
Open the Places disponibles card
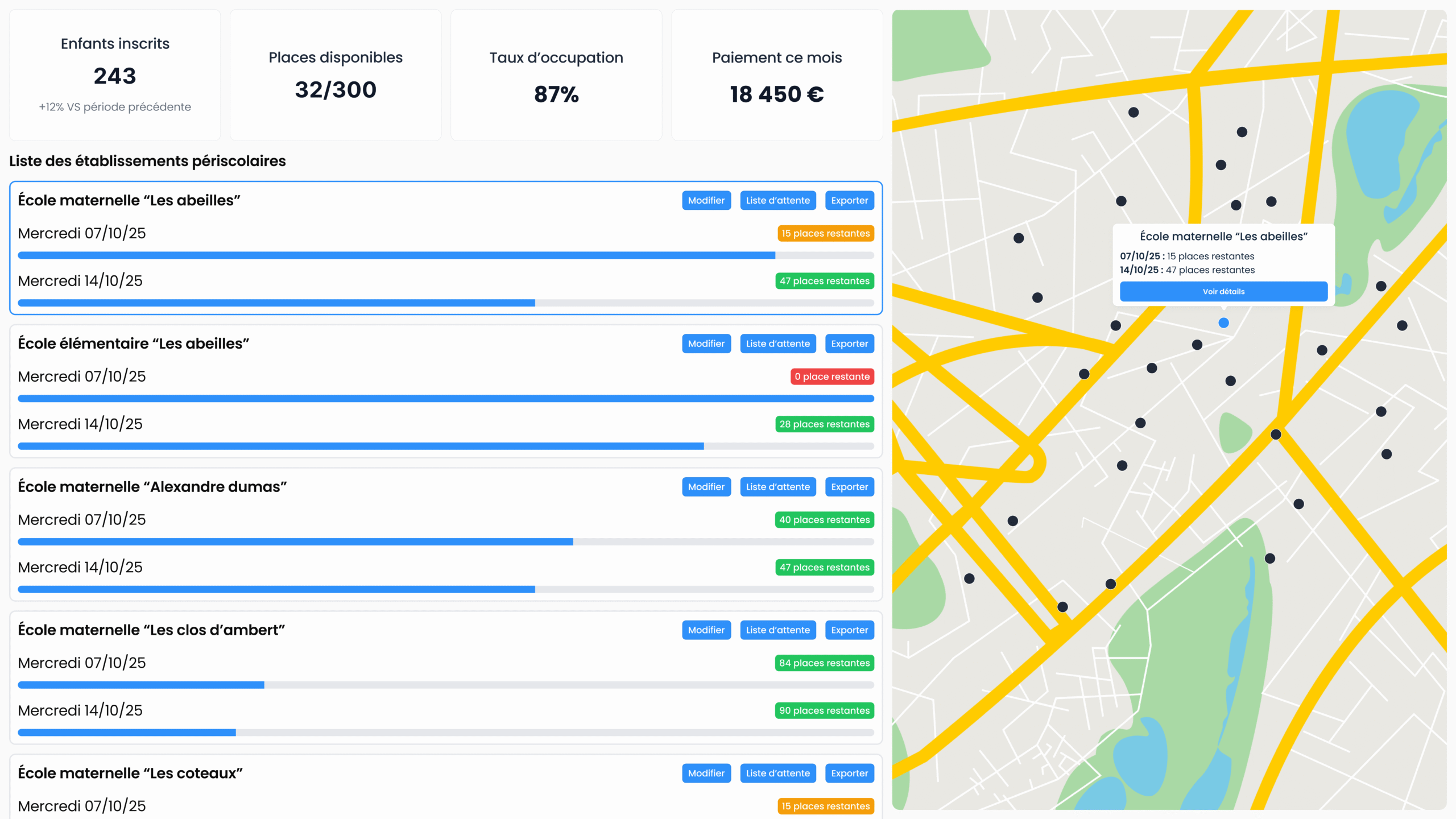tap(336, 75)
